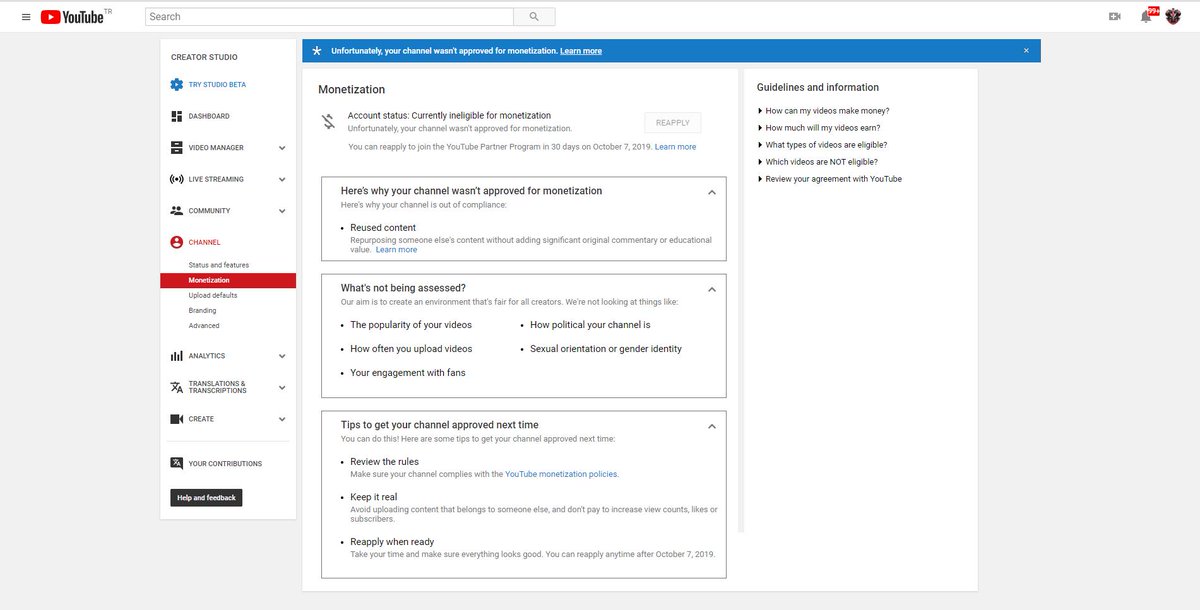
Task: Click the Live Streaming broadcast icon
Action: point(177,180)
